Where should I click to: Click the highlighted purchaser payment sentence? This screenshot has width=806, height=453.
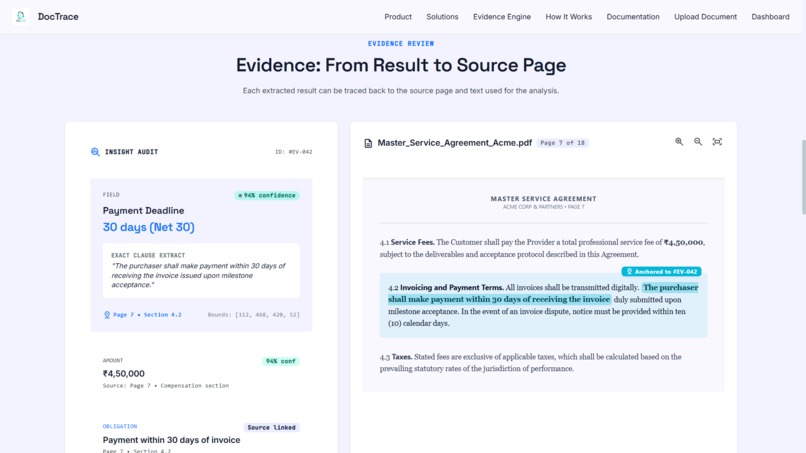coord(543,293)
